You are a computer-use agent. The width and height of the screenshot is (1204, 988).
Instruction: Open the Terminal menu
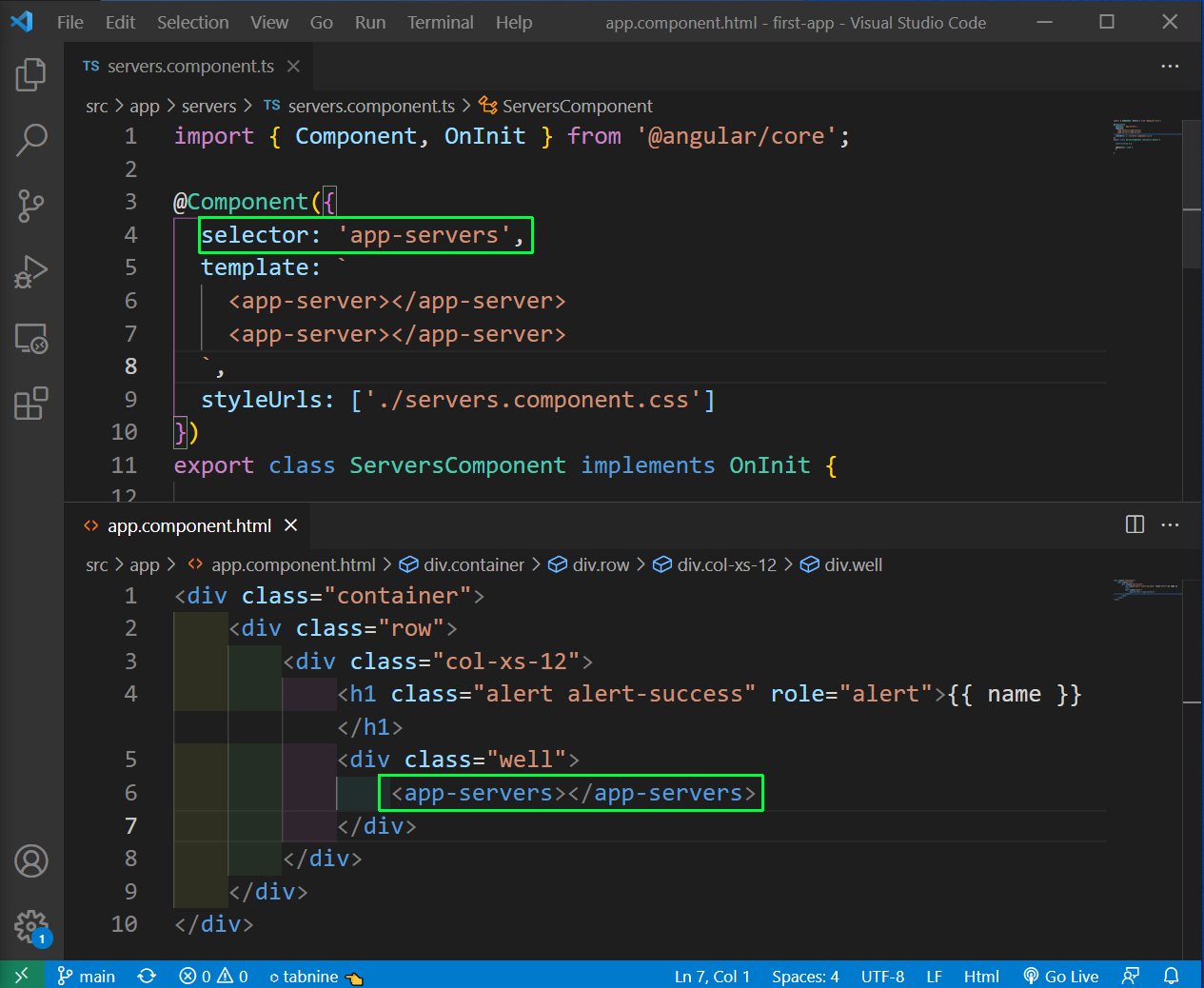coord(441,22)
